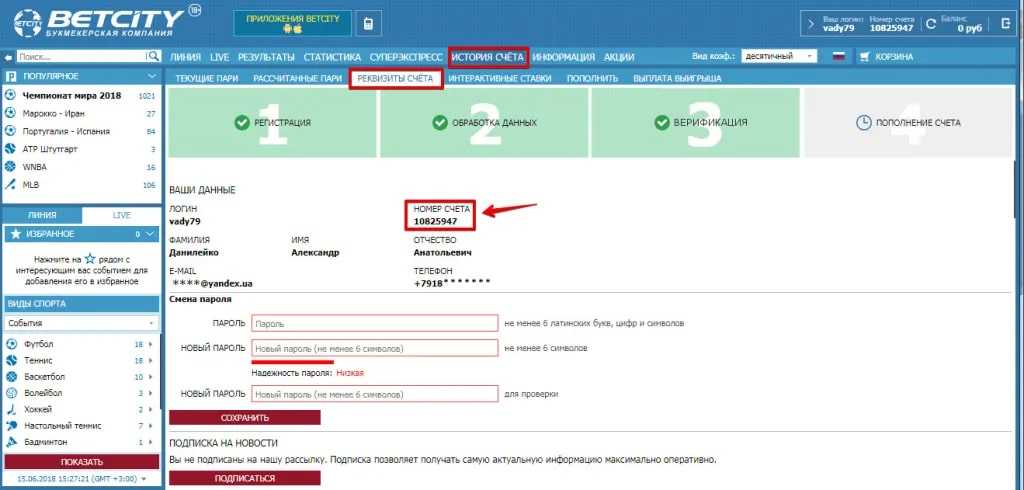Viewport: 1024px width, 490px height.
Task: Click the Футбол sport icon
Action: (x=11, y=344)
